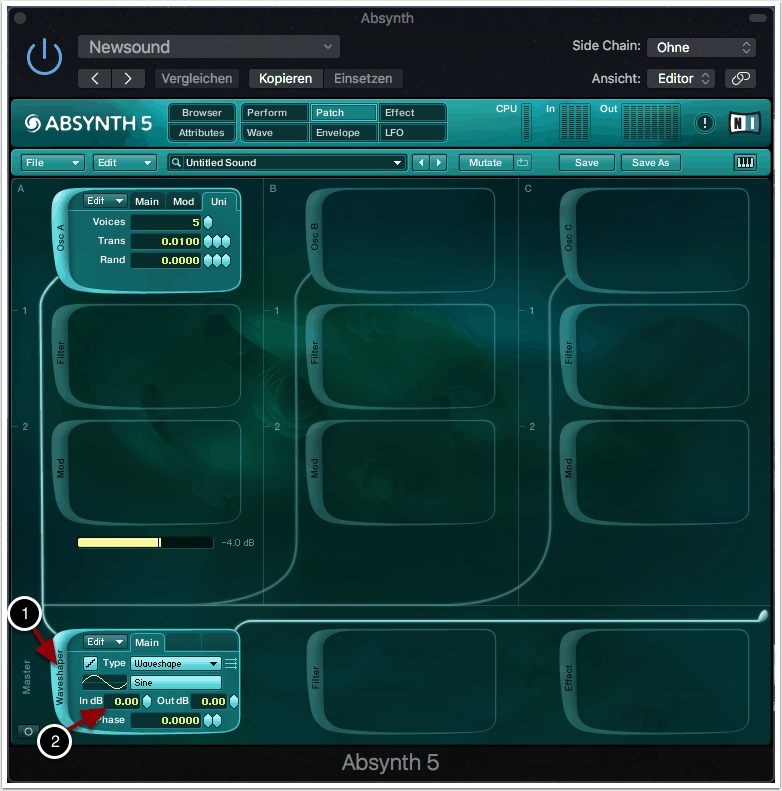Click the random mutate icon beside Mutate

523,162
